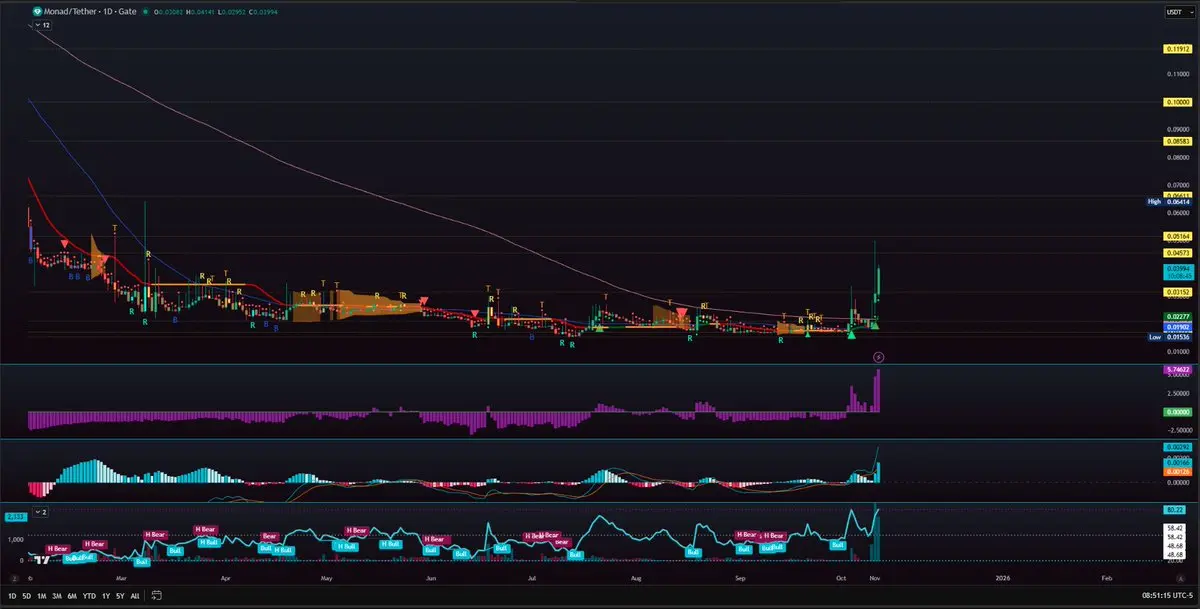Click the green up-triangle signal near October

pos(851,333)
